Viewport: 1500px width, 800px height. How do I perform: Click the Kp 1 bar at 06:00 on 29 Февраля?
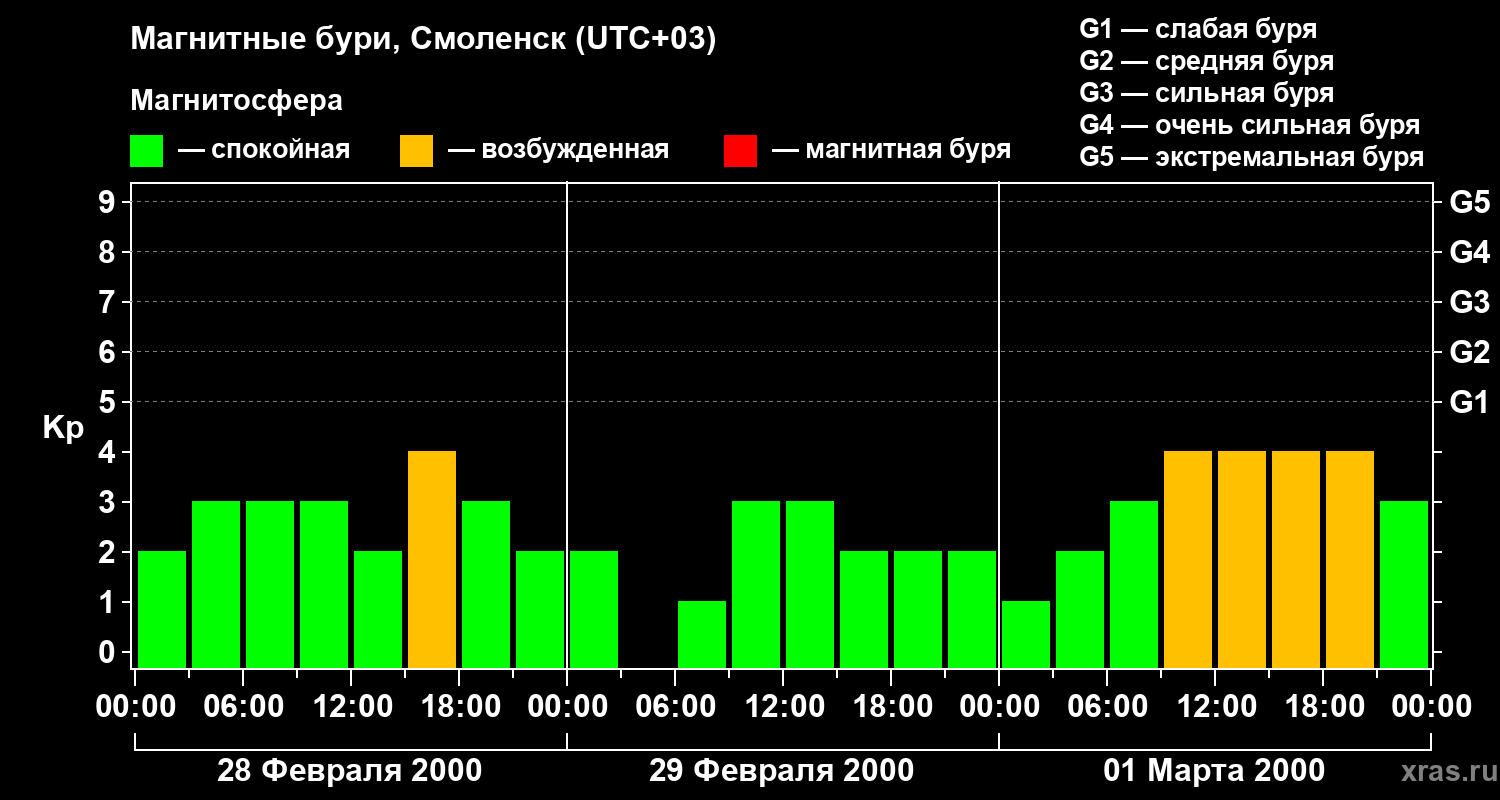click(x=702, y=634)
